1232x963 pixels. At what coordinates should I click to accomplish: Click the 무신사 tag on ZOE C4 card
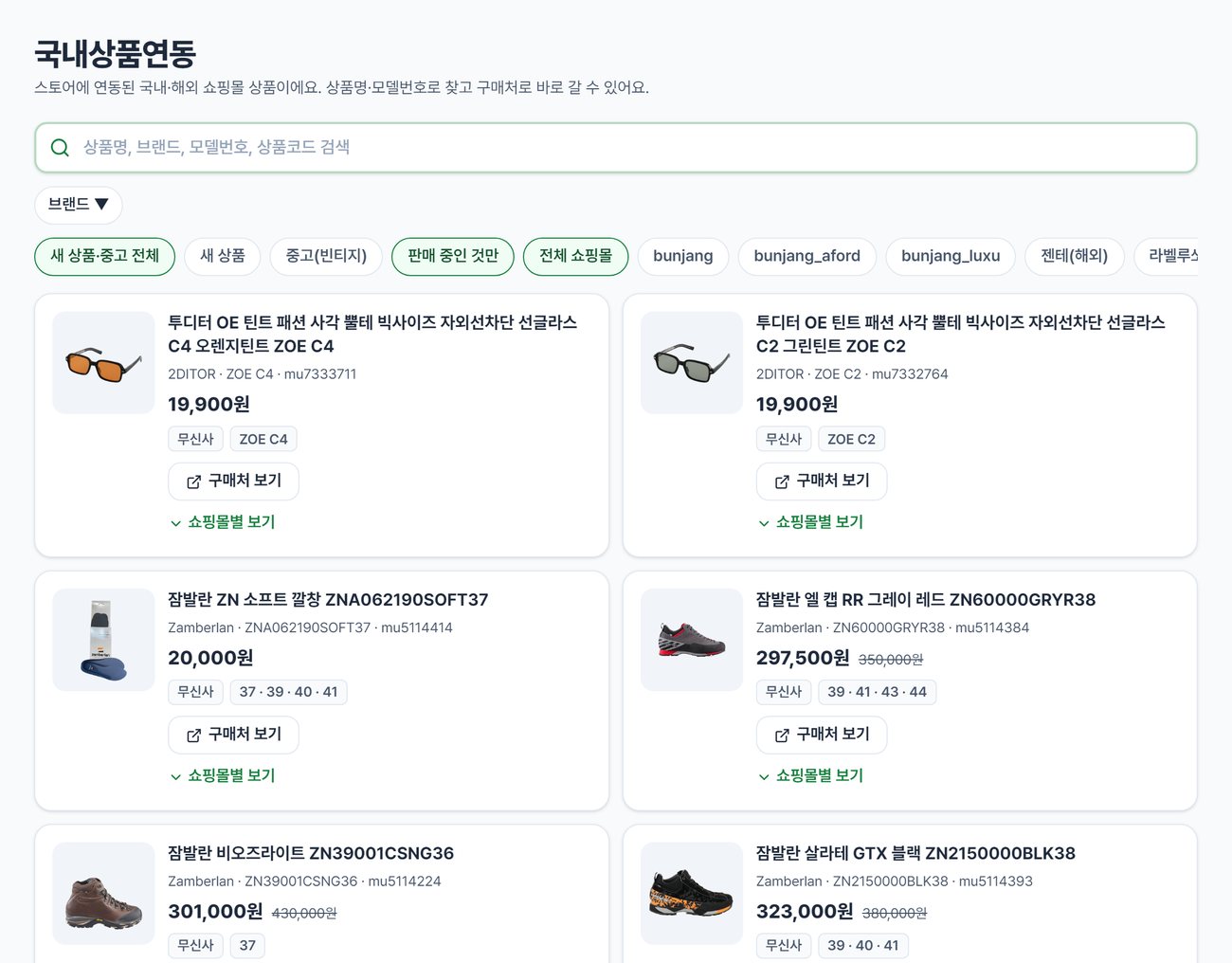click(196, 440)
